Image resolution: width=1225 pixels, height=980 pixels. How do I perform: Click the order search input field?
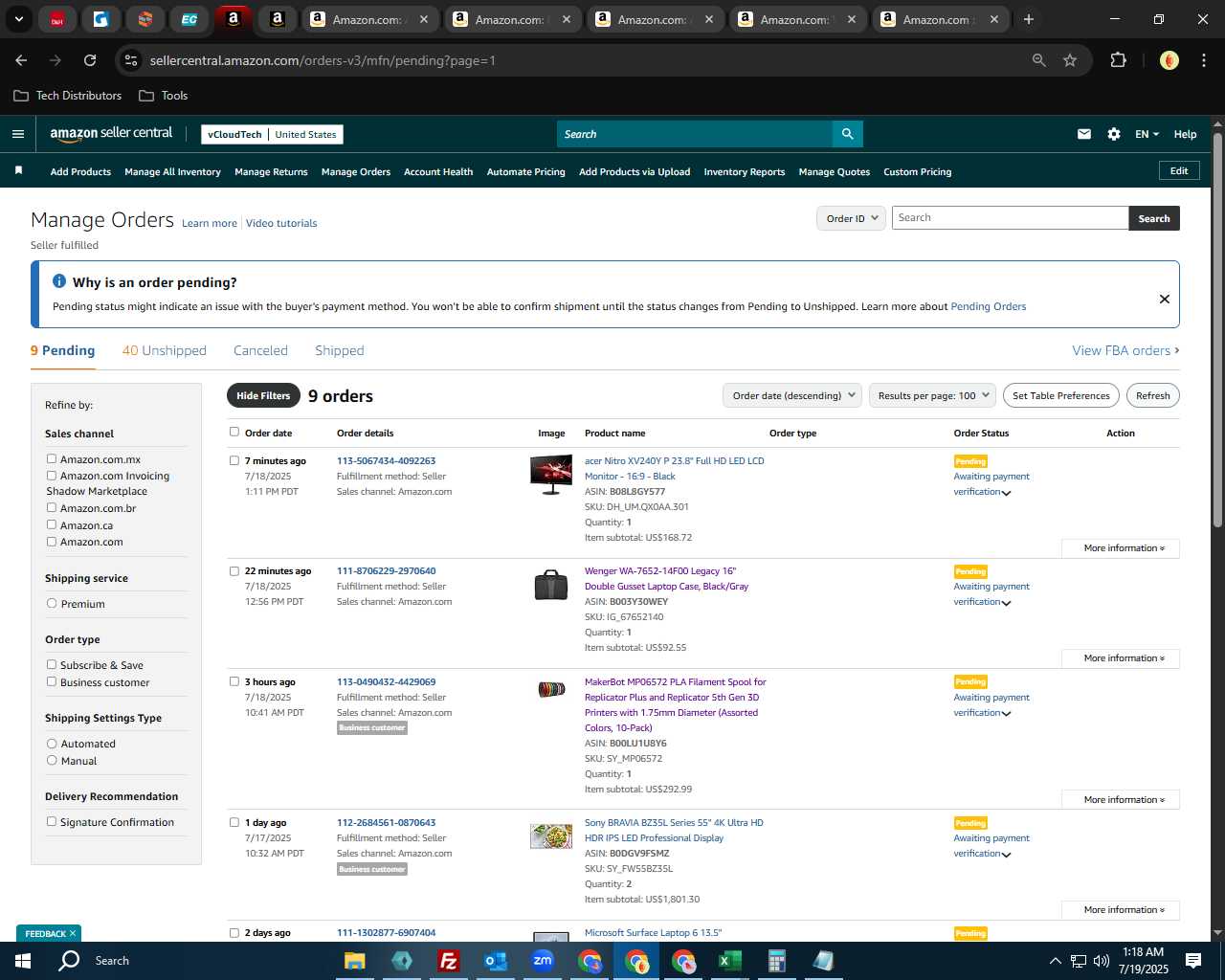pyautogui.click(x=1010, y=218)
